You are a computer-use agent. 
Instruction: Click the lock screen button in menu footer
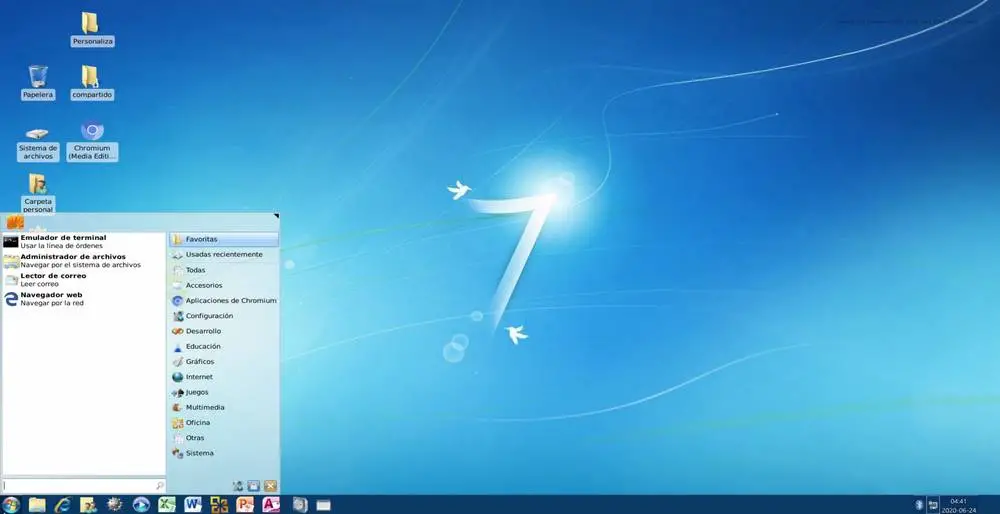point(254,486)
